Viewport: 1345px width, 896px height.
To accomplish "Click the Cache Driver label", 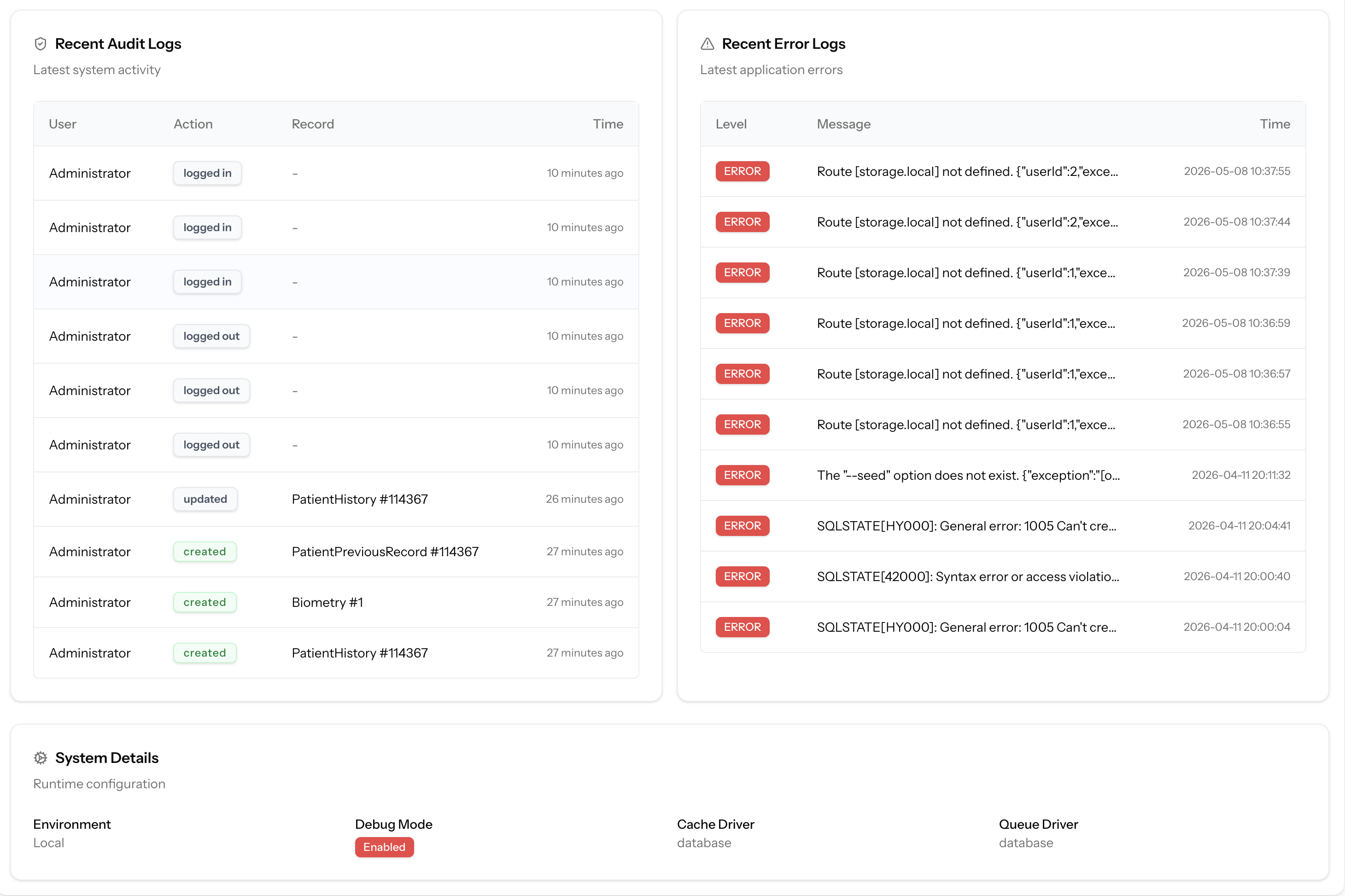I will coord(715,825).
